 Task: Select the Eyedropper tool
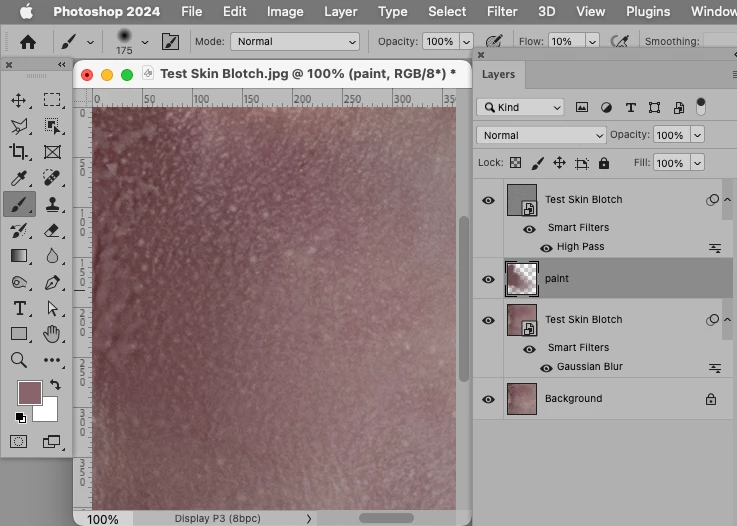click(x=19, y=178)
